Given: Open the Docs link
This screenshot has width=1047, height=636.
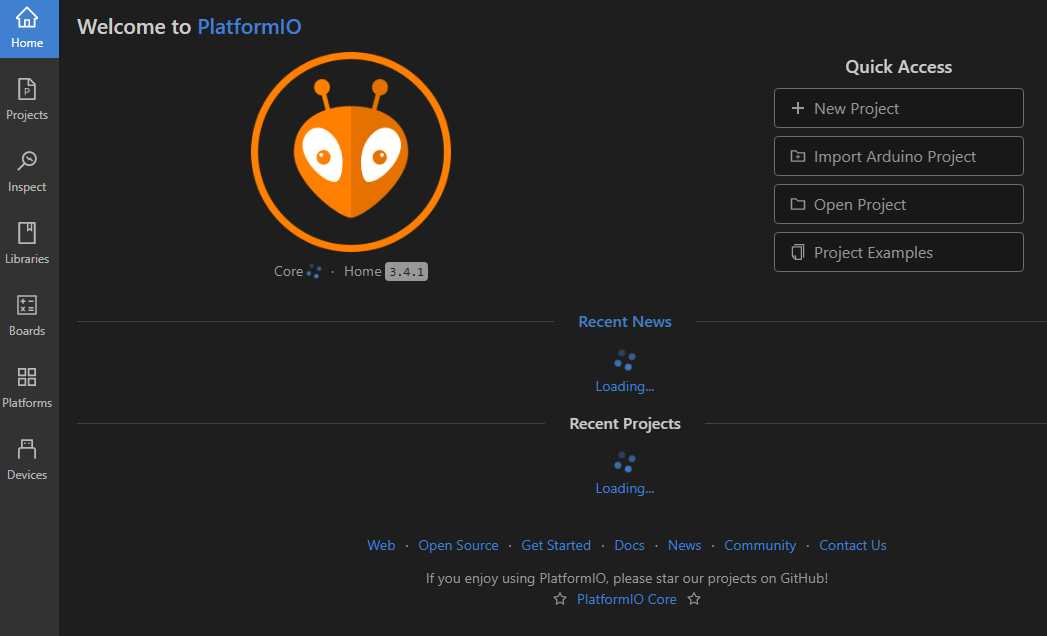Looking at the screenshot, I should tap(629, 545).
